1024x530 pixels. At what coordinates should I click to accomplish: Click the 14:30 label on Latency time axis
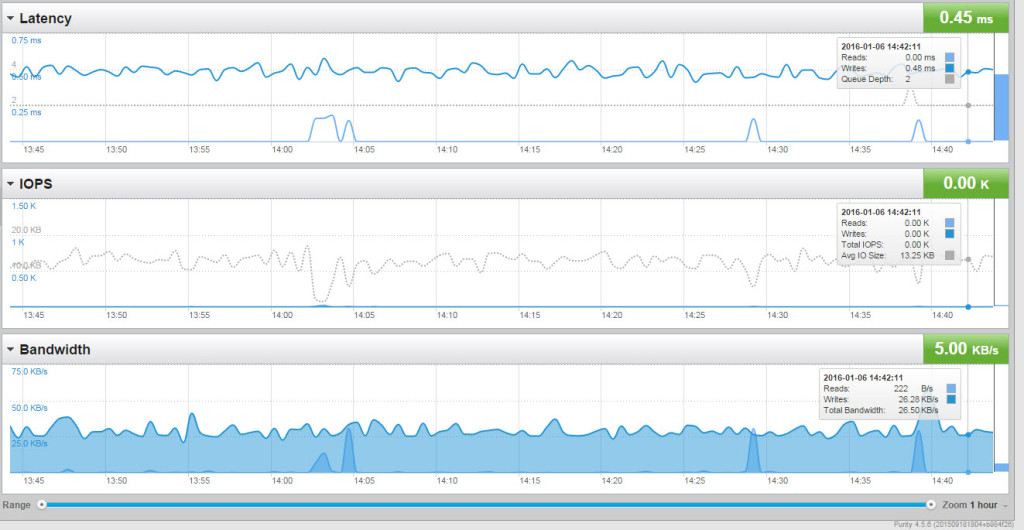click(x=777, y=149)
